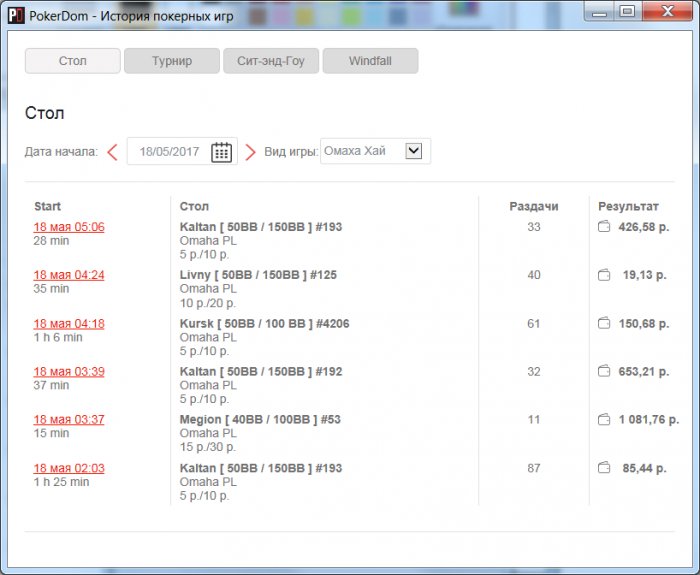Open session link 18 мая 04:18
The image size is (700, 575).
pos(69,324)
